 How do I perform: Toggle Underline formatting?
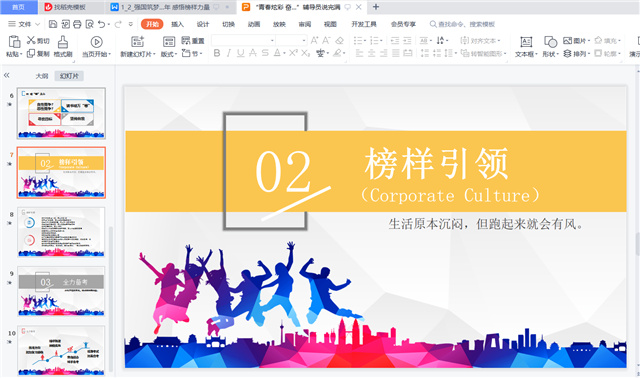(x=241, y=53)
